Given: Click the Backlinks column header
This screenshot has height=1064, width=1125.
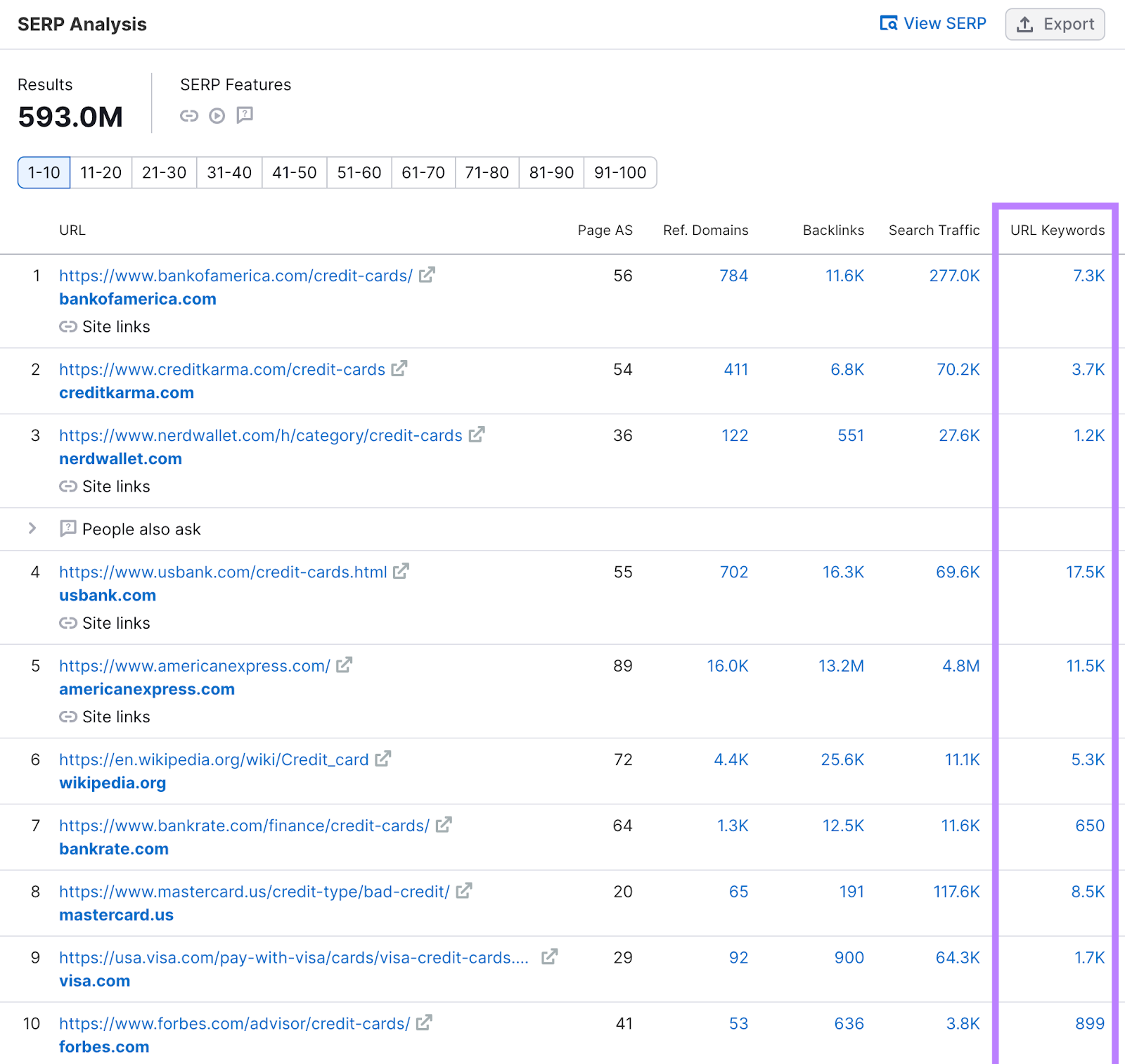Looking at the screenshot, I should coord(833,230).
